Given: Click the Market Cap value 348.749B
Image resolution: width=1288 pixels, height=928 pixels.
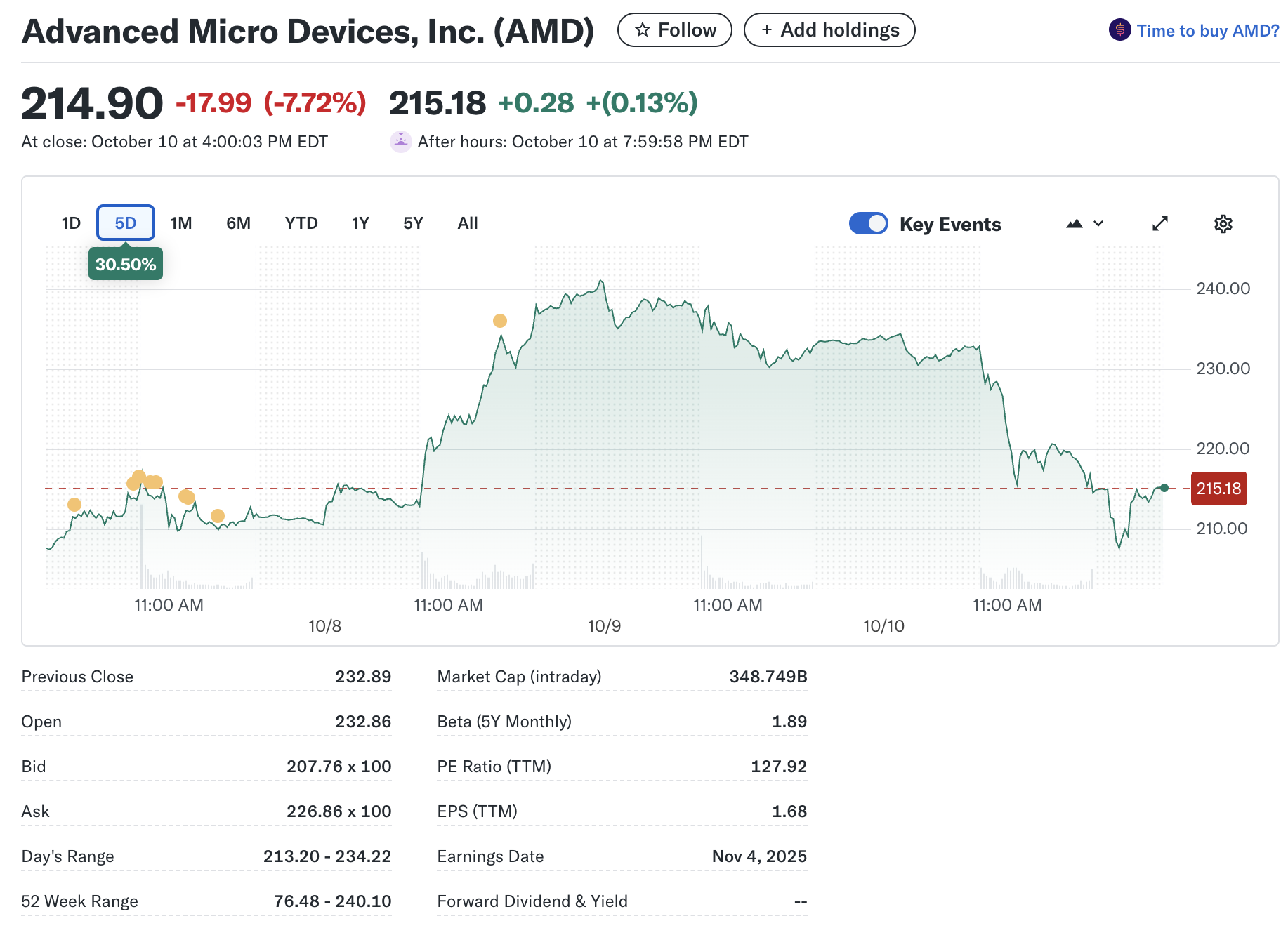Looking at the screenshot, I should click(x=768, y=677).
